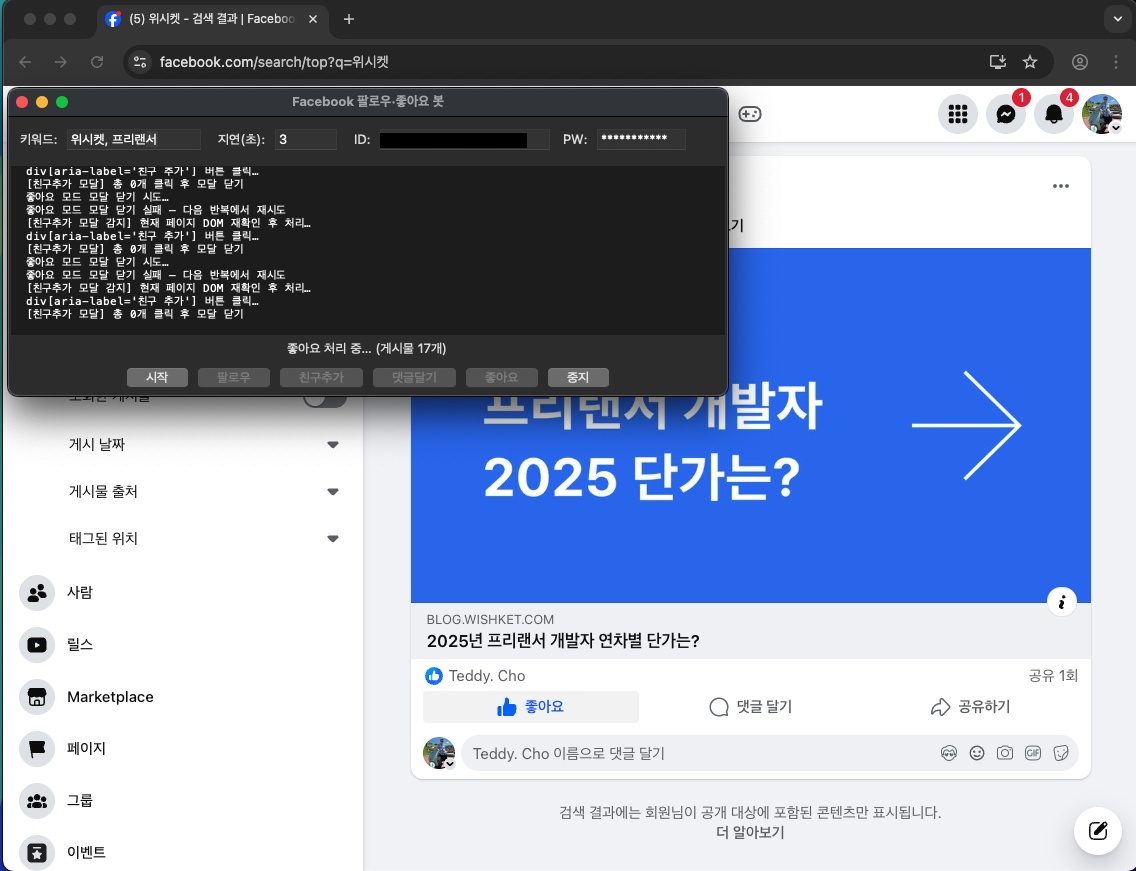Go back in browser history

point(25,62)
